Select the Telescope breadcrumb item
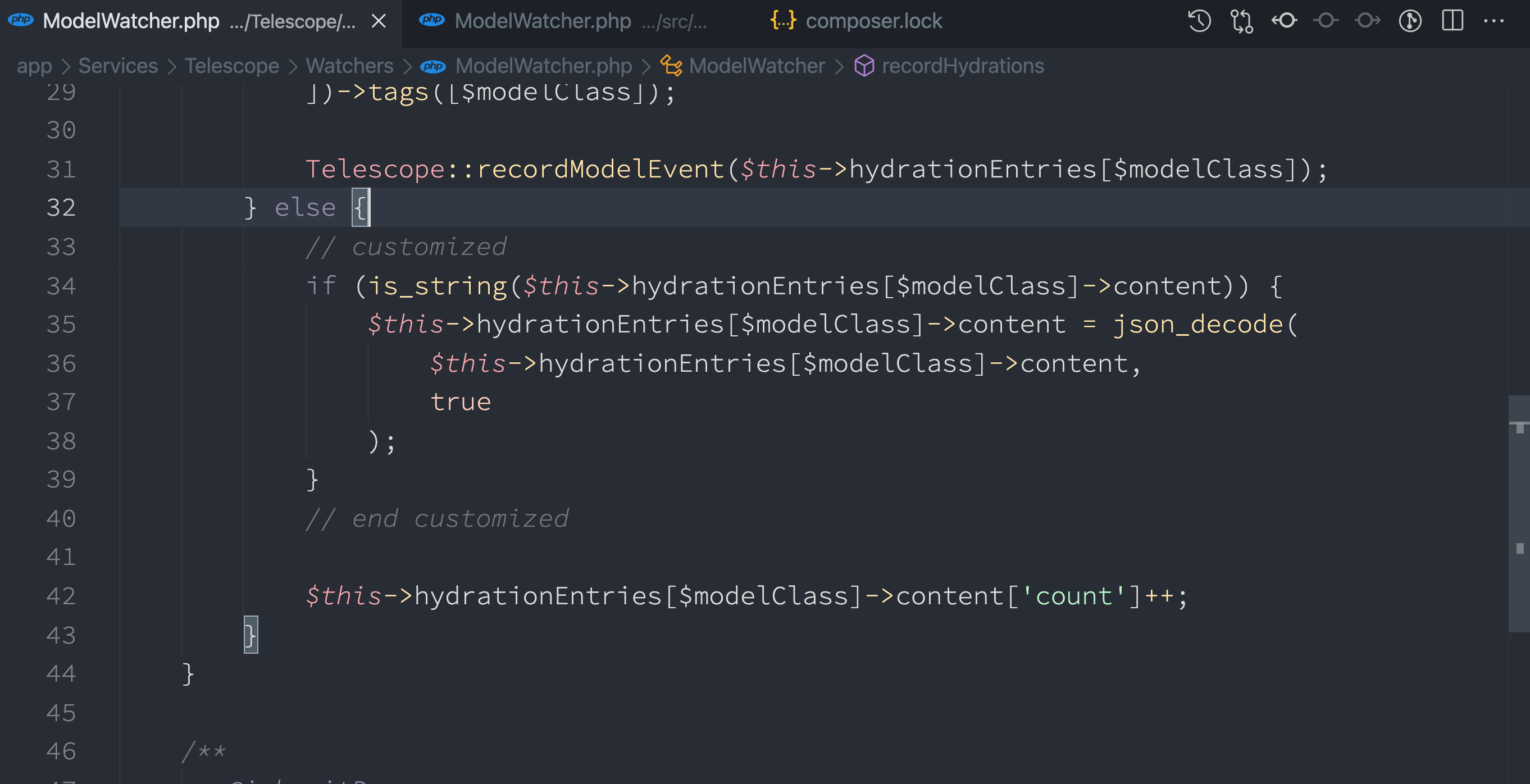This screenshot has width=1530, height=784. pos(231,66)
